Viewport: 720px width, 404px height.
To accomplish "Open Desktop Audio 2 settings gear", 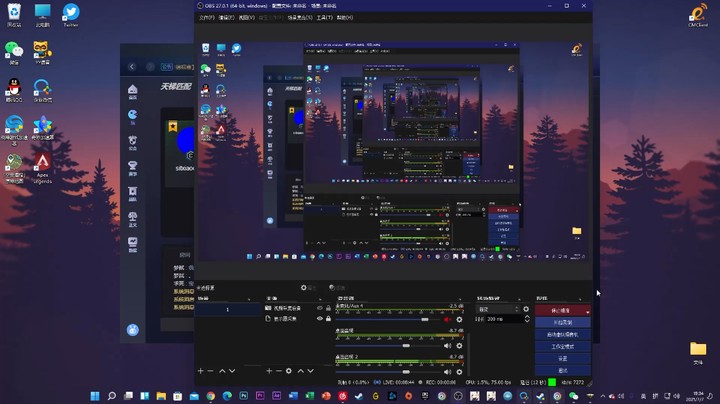I will pos(459,372).
